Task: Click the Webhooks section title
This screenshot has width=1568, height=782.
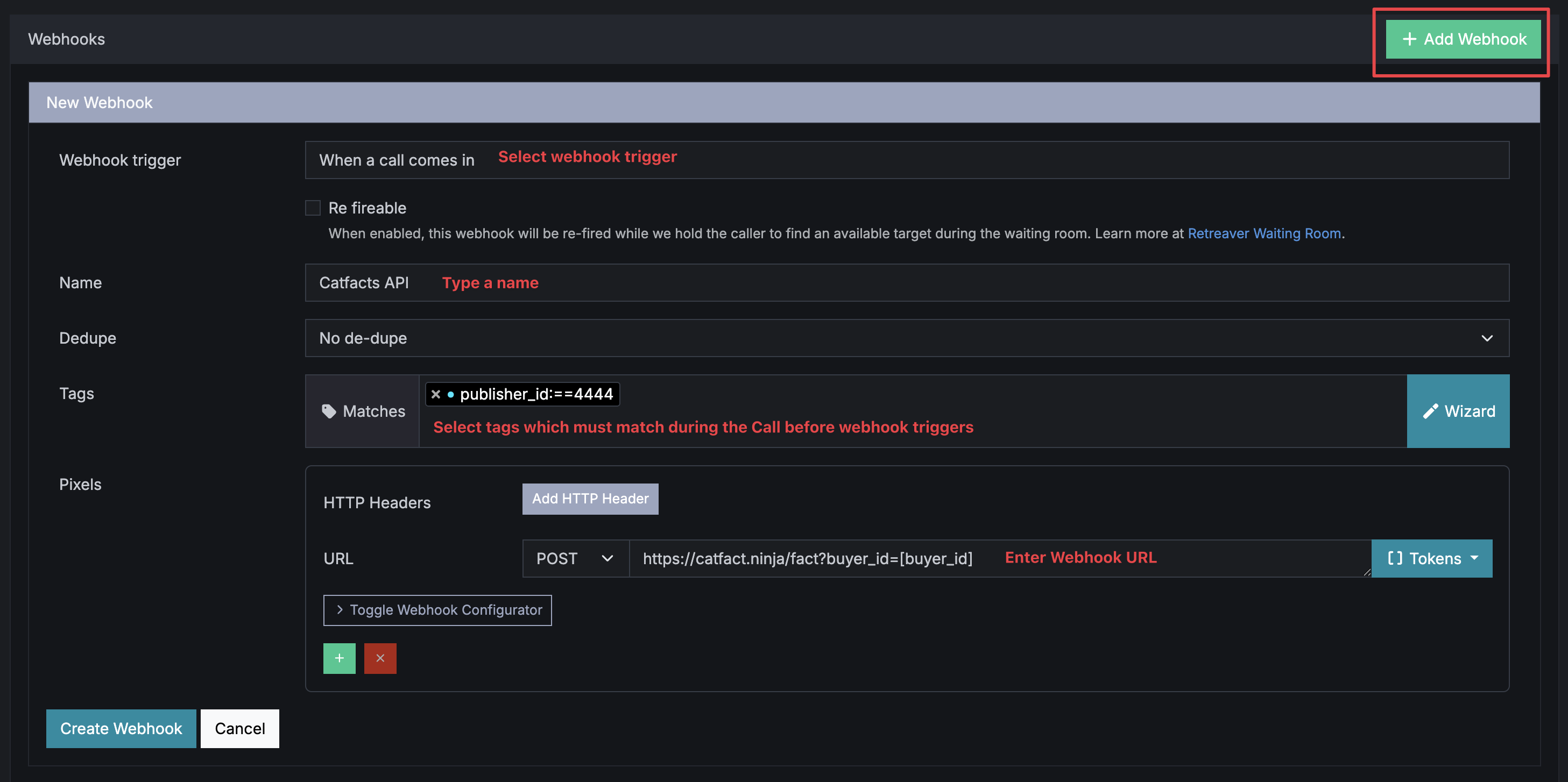Action: click(x=66, y=40)
